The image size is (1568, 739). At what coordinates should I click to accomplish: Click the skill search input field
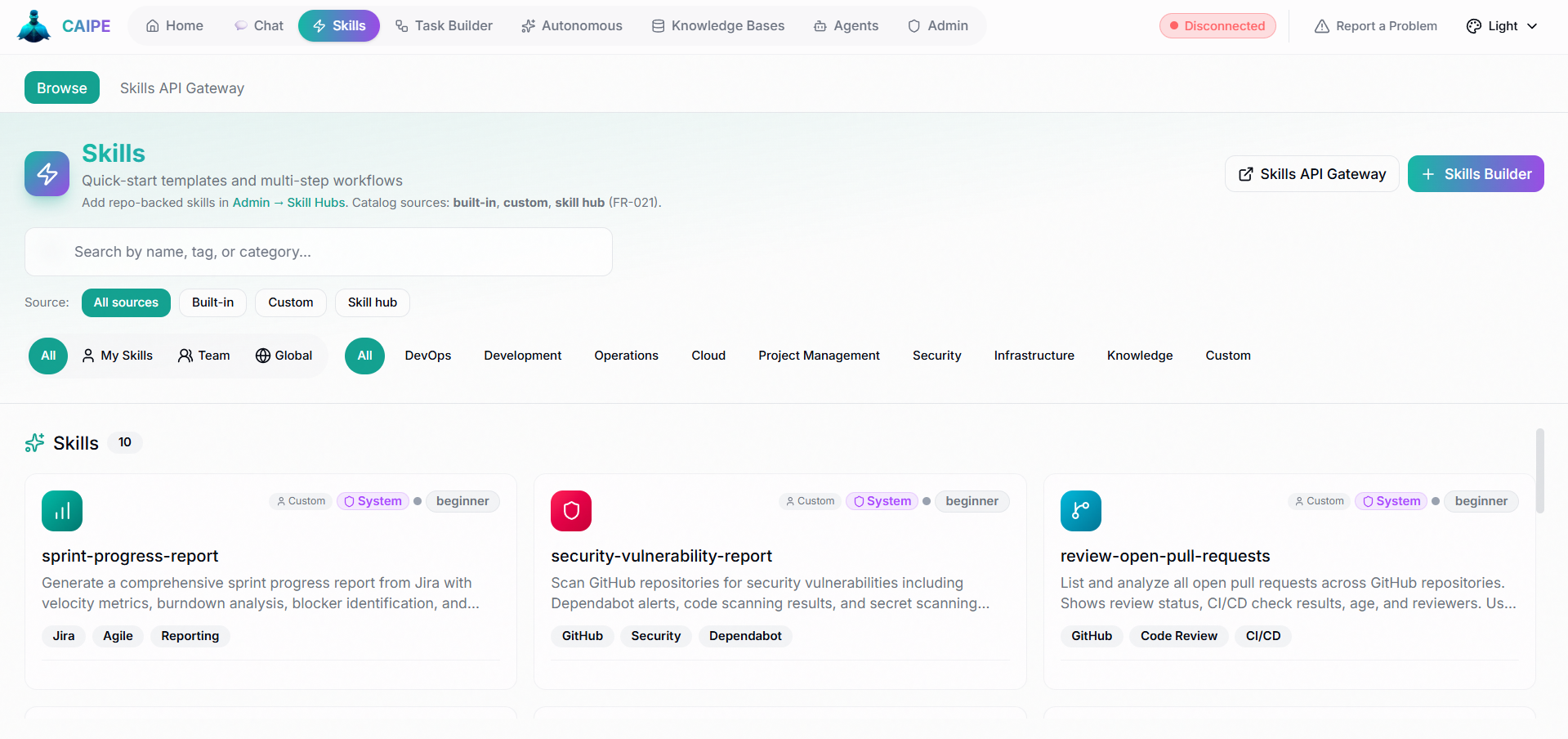(x=319, y=251)
